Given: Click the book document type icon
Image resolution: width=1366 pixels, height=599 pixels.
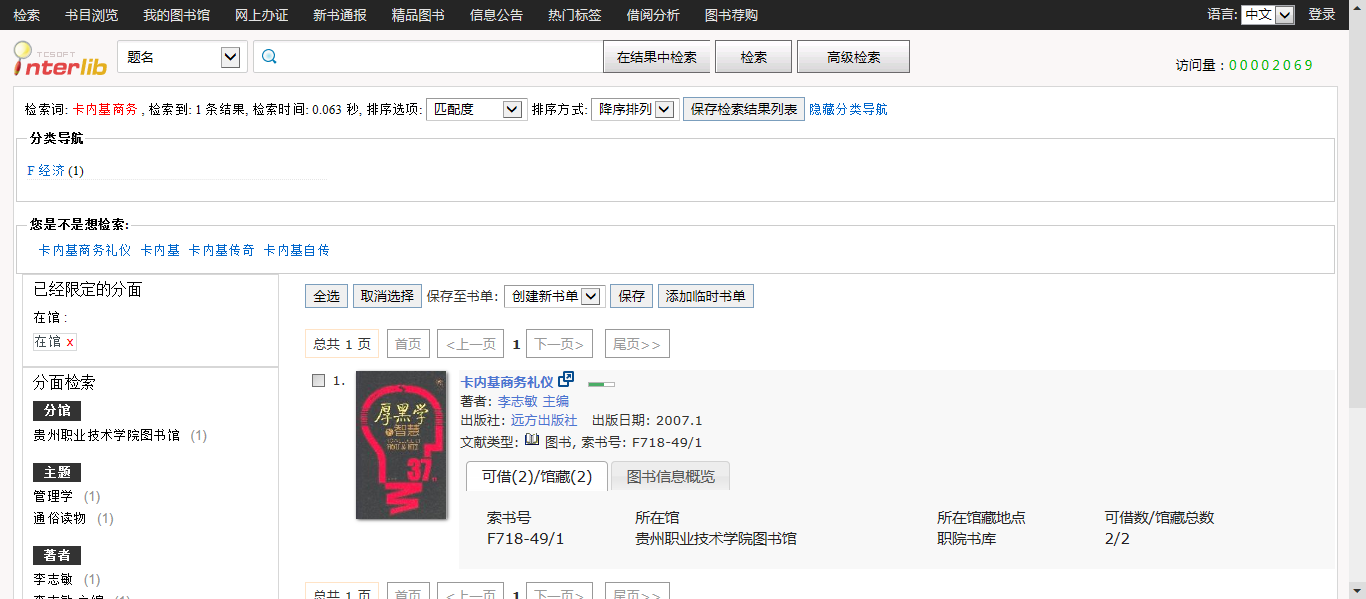Looking at the screenshot, I should [x=532, y=440].
